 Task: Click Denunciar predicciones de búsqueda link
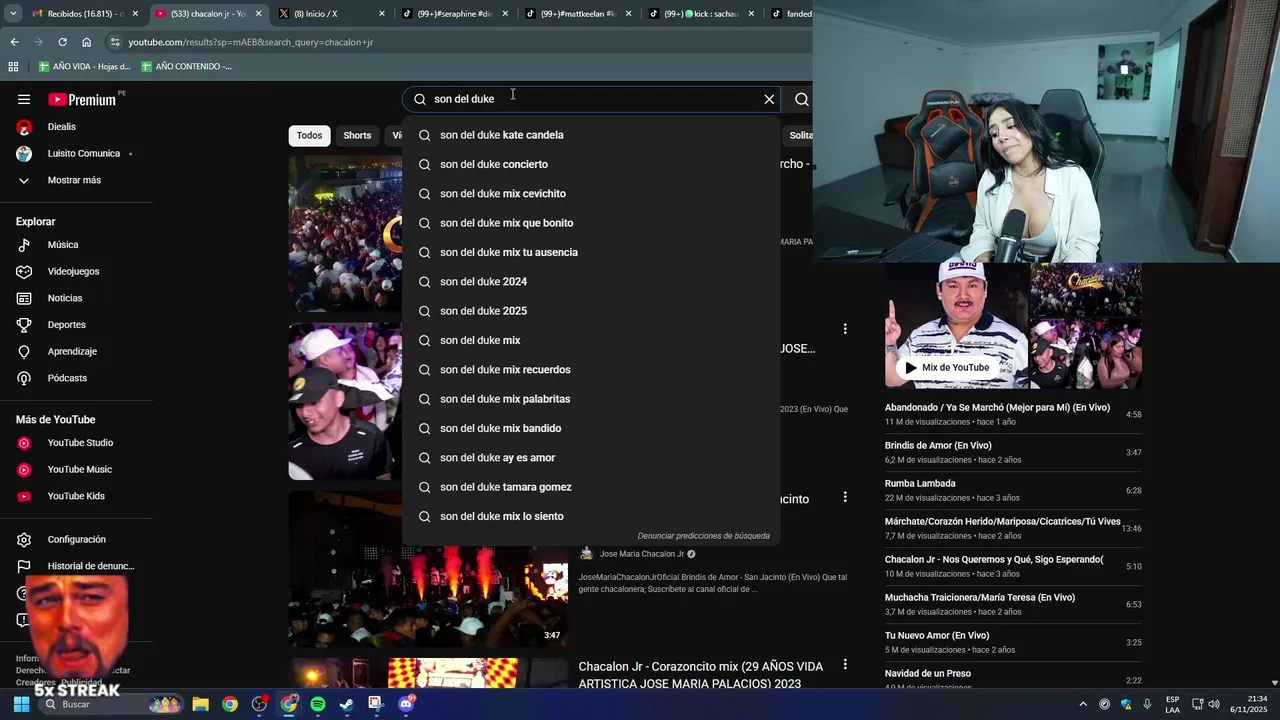704,536
